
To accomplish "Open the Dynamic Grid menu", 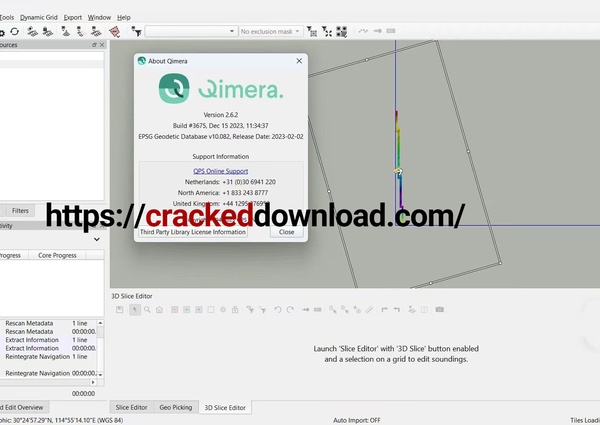I will click(x=39, y=18).
